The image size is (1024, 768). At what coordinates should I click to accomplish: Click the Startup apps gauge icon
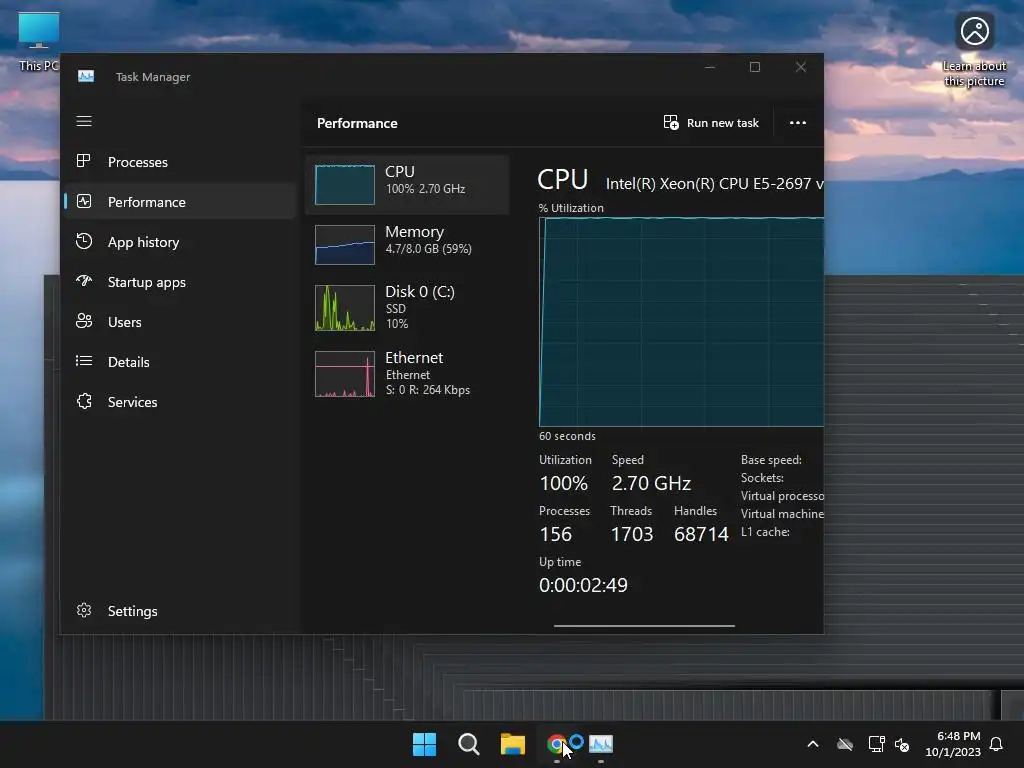[84, 281]
